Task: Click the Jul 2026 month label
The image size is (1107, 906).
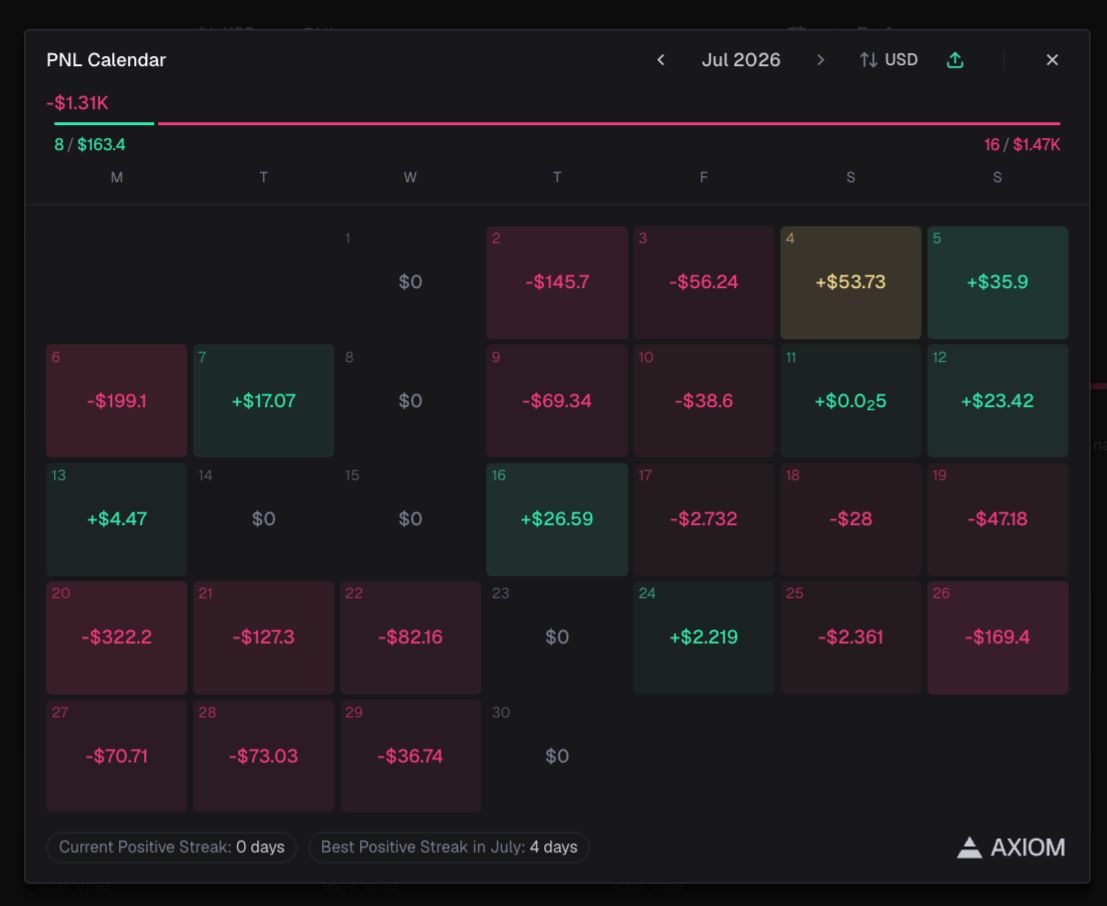Action: pos(741,60)
